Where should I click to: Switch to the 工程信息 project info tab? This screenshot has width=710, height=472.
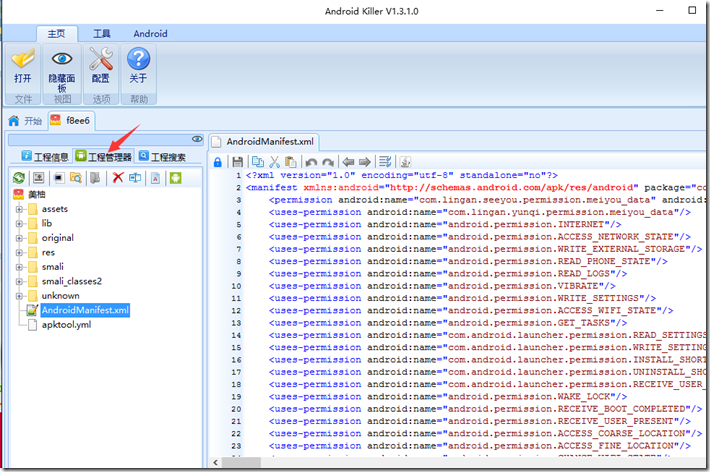(45, 157)
